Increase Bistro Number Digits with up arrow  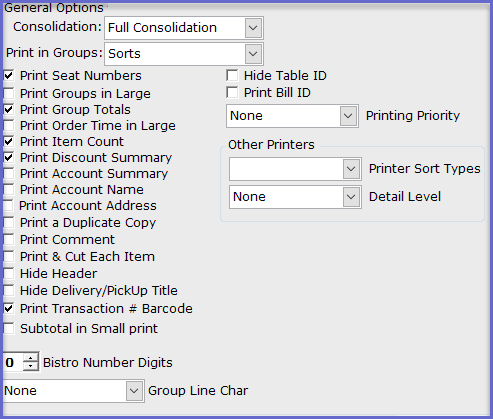(31, 358)
